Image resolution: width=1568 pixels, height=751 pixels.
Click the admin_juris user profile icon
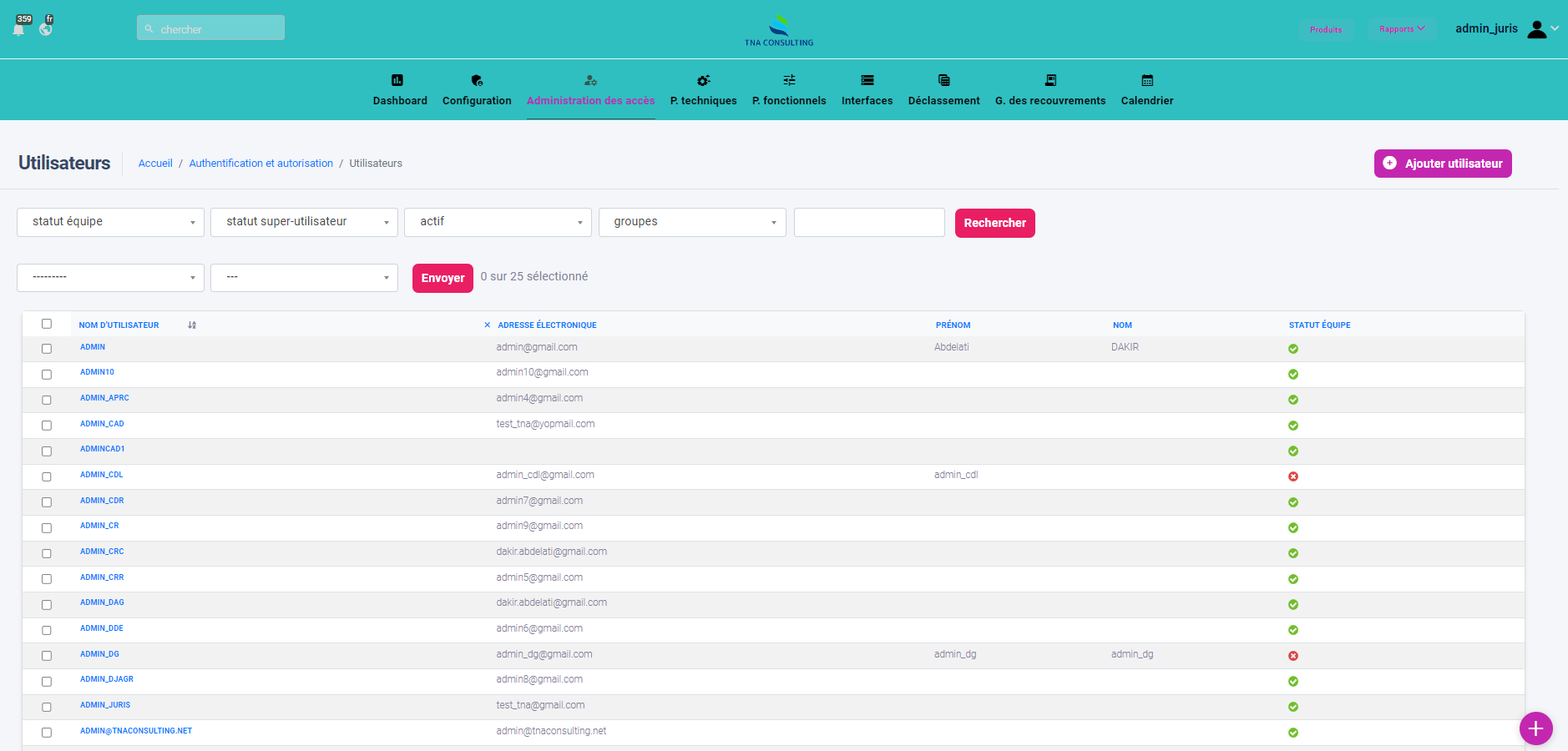1536,29
